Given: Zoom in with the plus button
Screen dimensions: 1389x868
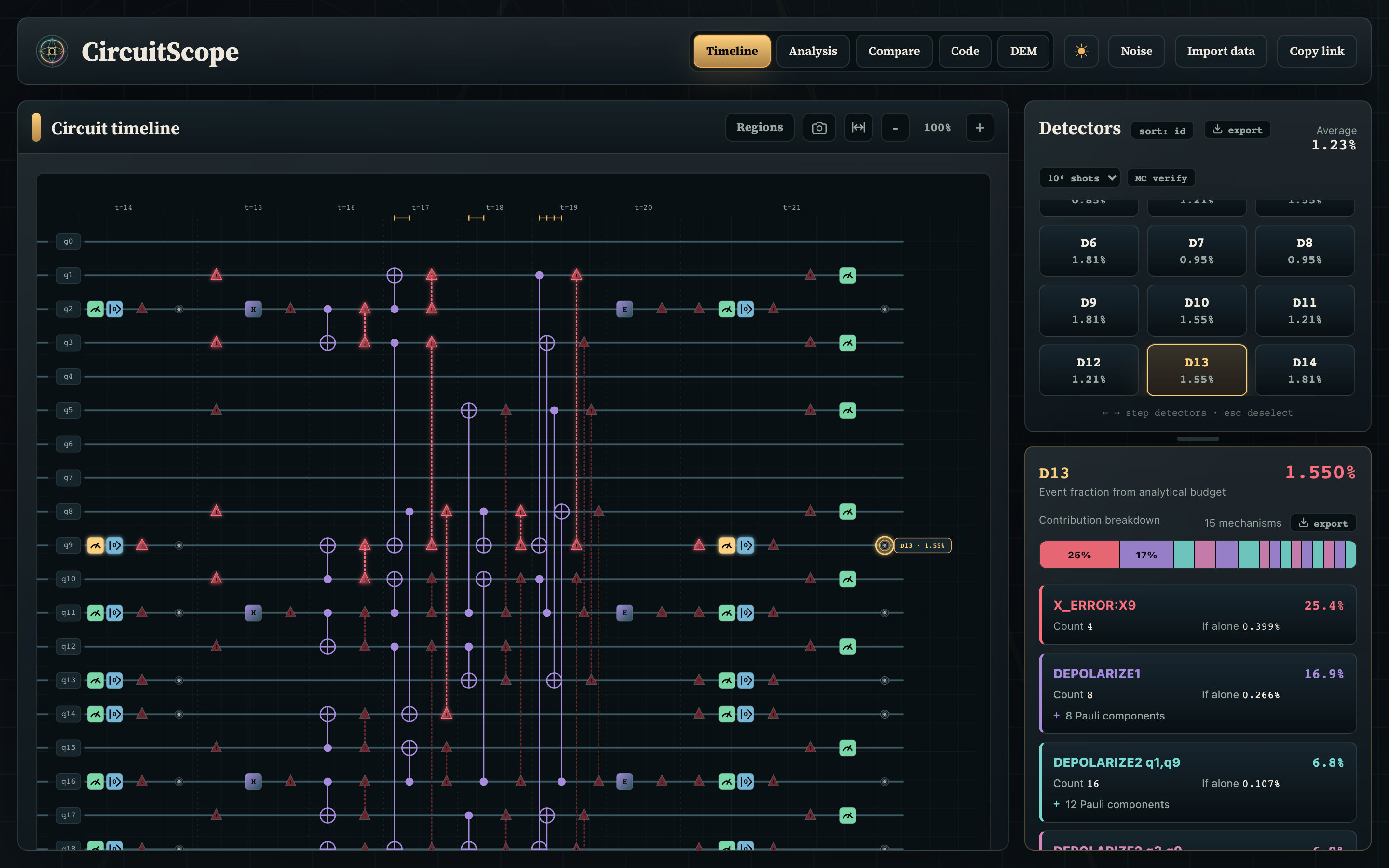Looking at the screenshot, I should point(980,127).
